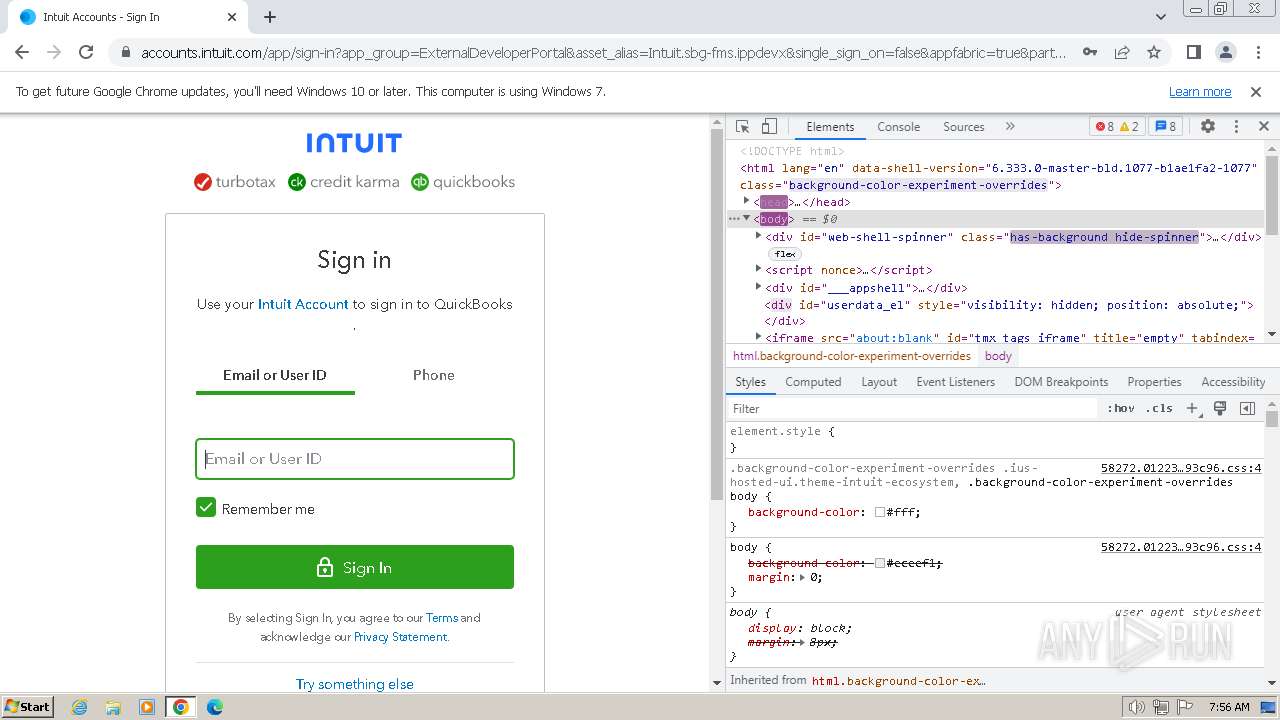Close the Intuit Accounts tab
This screenshot has width=1280, height=720.
[232, 17]
